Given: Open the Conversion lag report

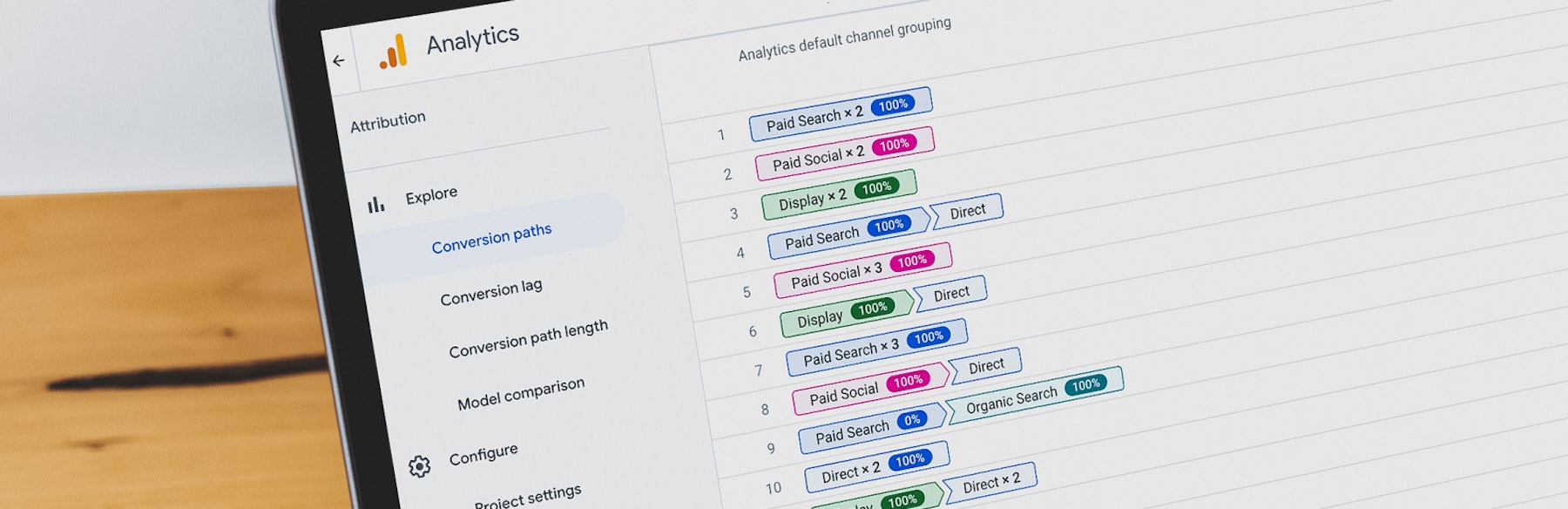Looking at the screenshot, I should click(x=490, y=292).
